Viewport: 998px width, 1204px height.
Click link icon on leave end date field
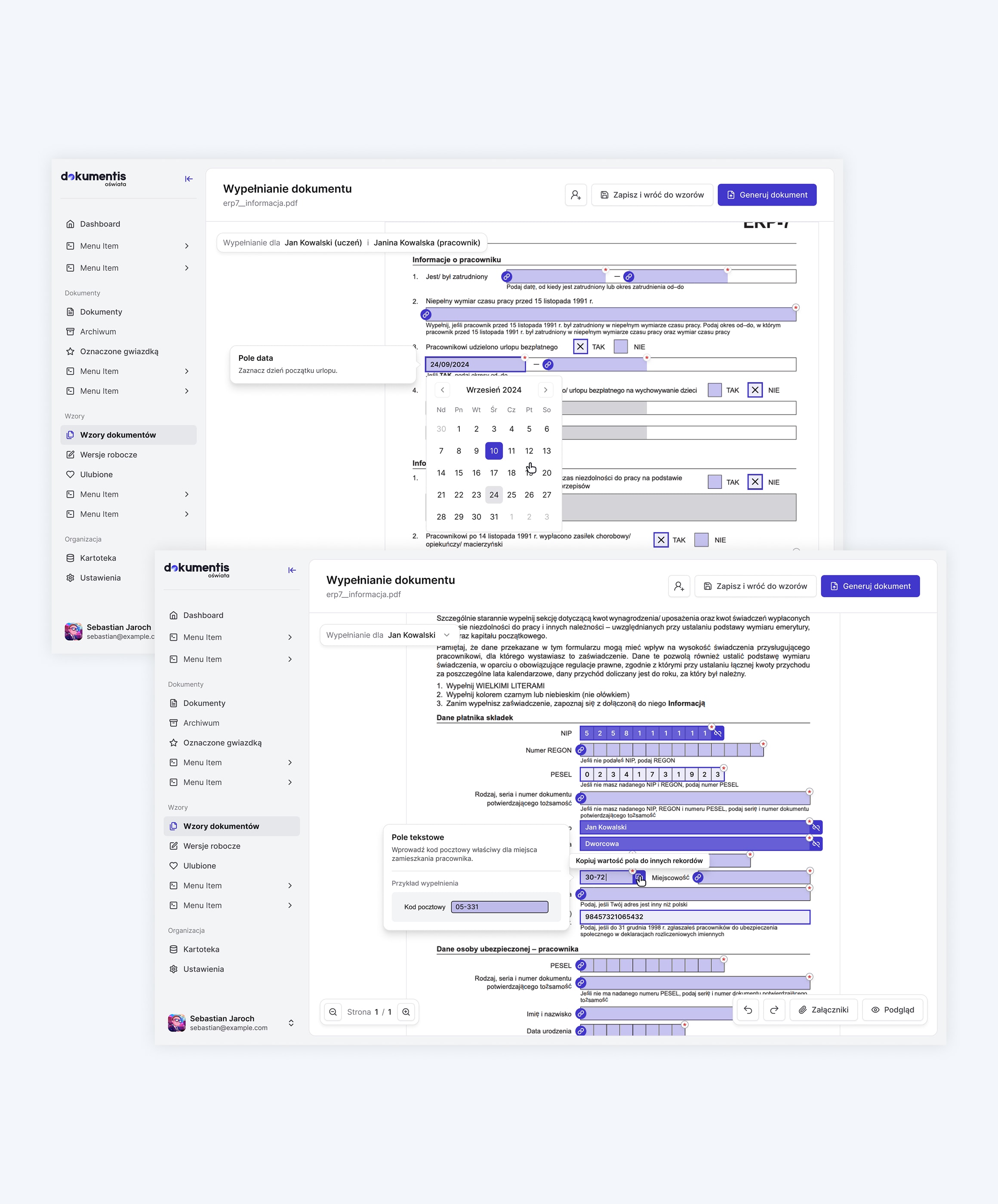point(548,365)
